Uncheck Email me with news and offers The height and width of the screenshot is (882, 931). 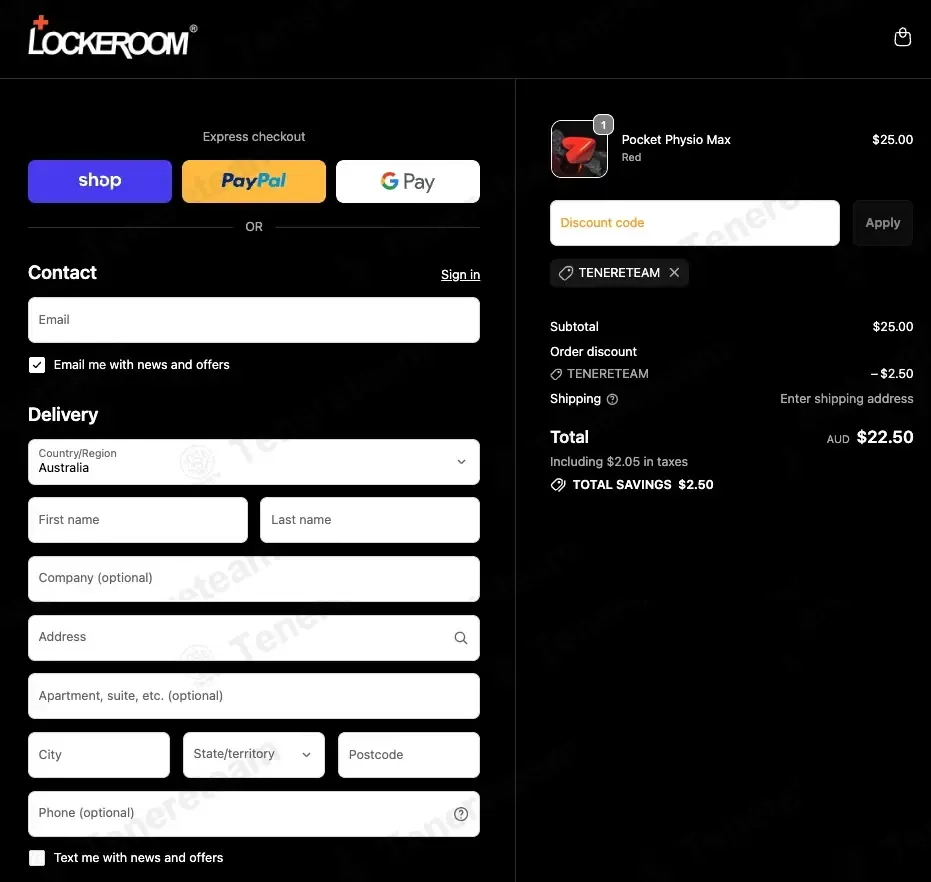click(x=37, y=365)
